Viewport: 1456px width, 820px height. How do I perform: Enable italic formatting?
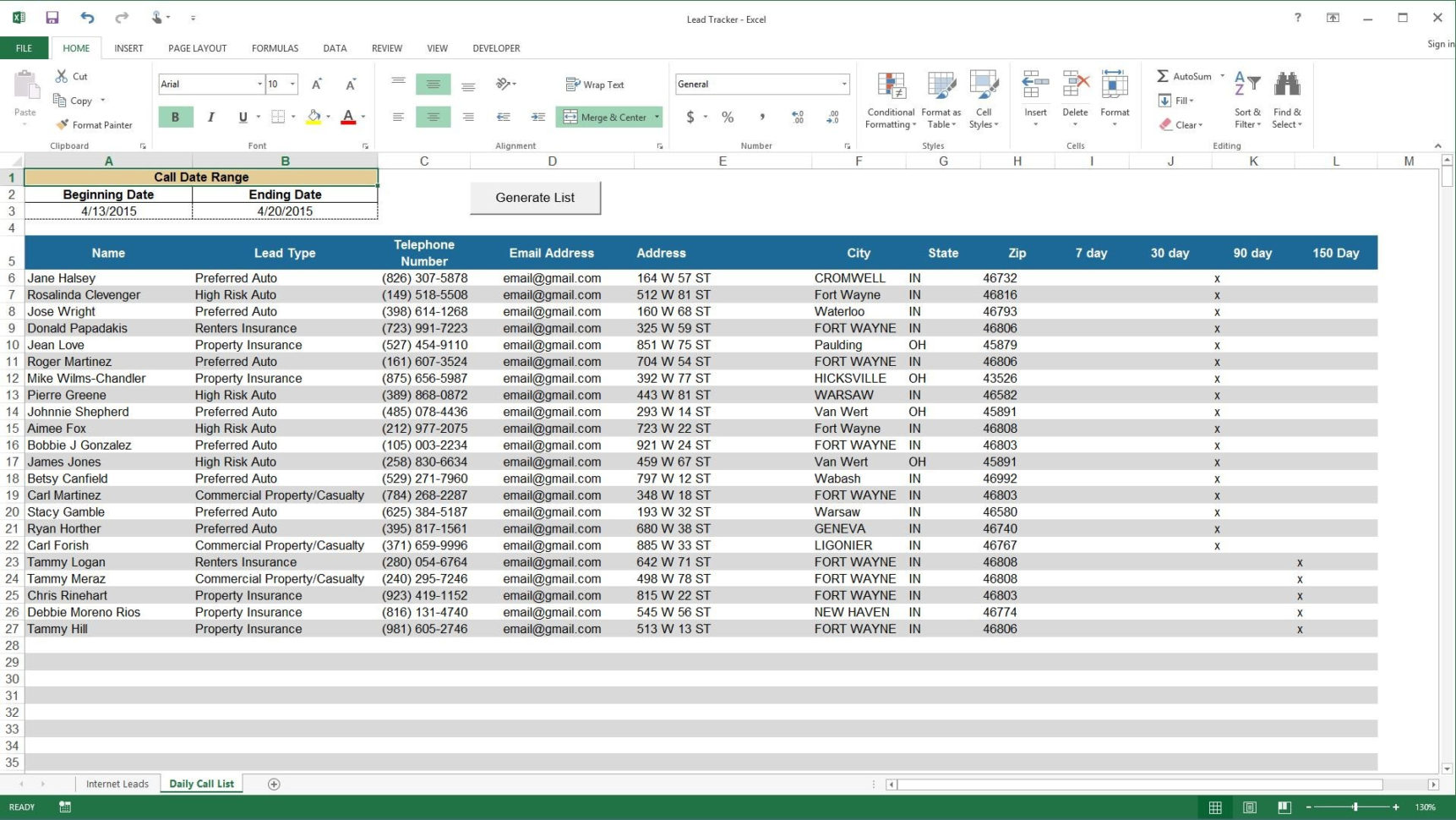point(210,117)
